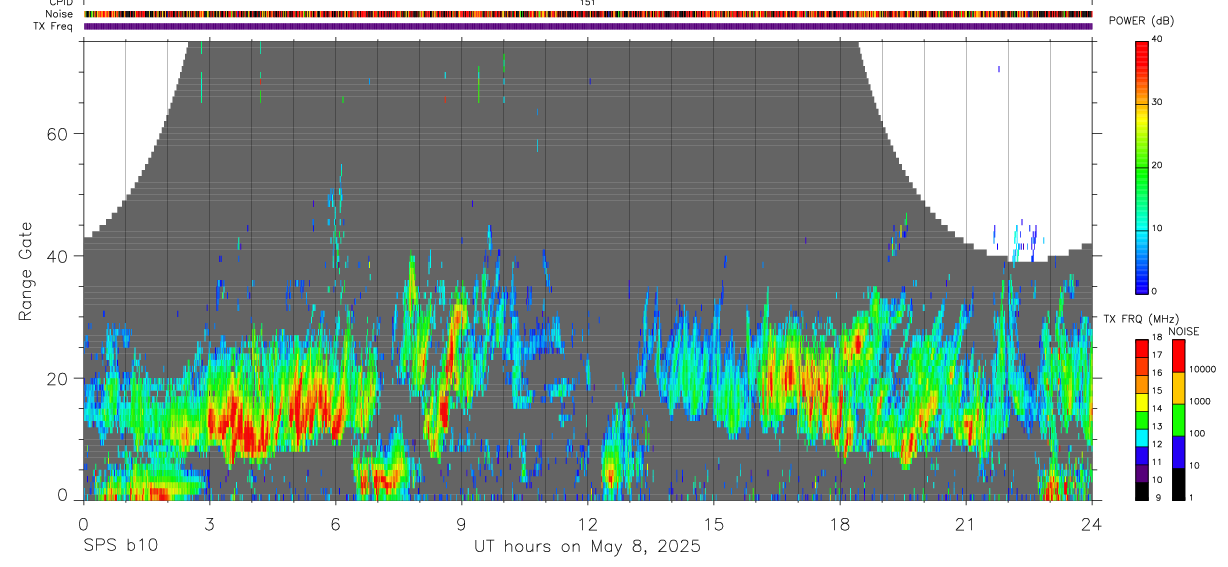The width and height of the screenshot is (1228, 567).
Task: Click the black 1–10 swatch in NOISE legend
Action: coord(1178,482)
